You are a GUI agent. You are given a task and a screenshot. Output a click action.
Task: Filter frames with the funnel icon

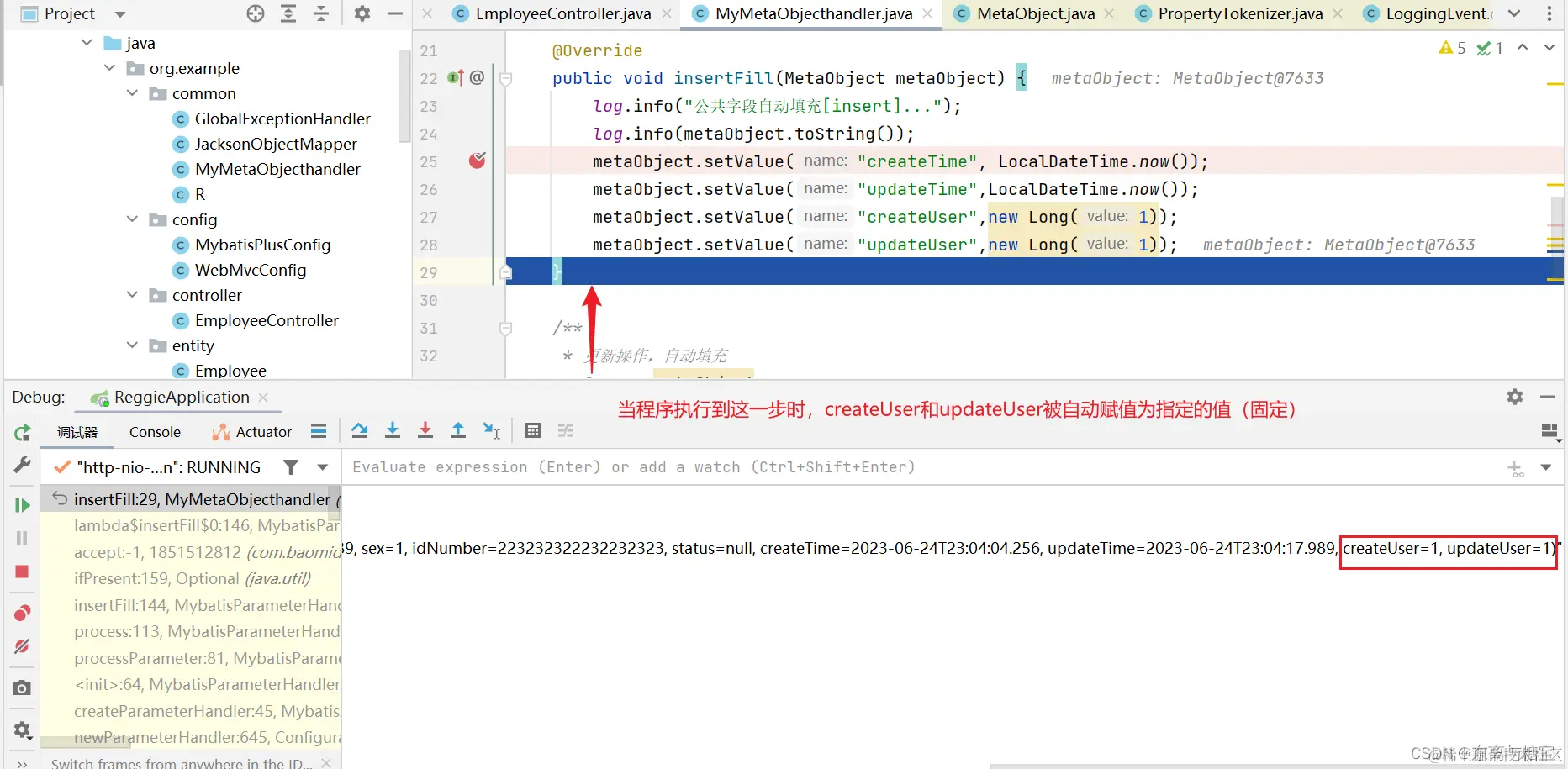tap(291, 467)
